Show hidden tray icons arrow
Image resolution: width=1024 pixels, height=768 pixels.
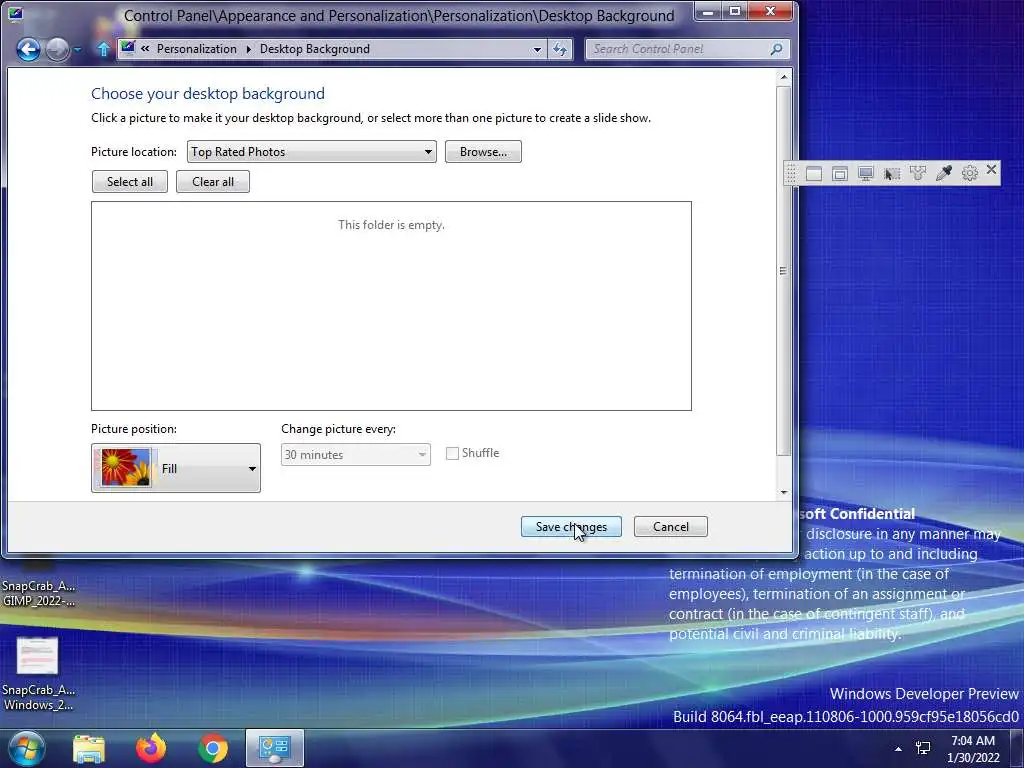coord(899,749)
